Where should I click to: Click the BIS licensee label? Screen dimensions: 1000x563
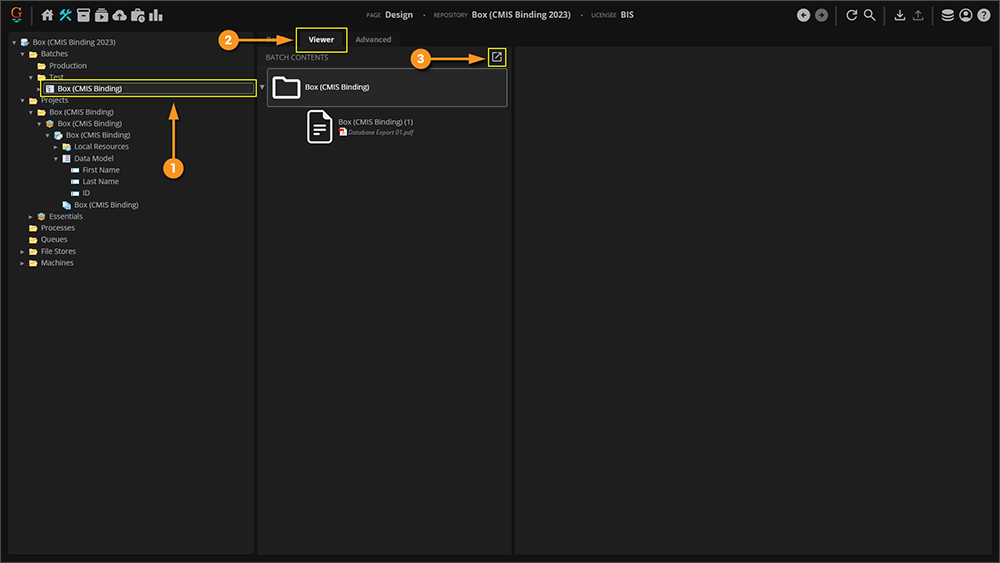coord(627,15)
